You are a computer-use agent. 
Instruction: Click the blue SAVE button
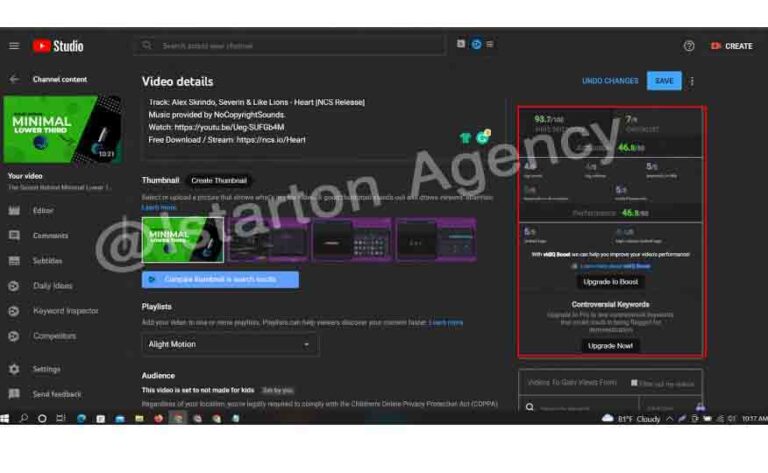[663, 81]
